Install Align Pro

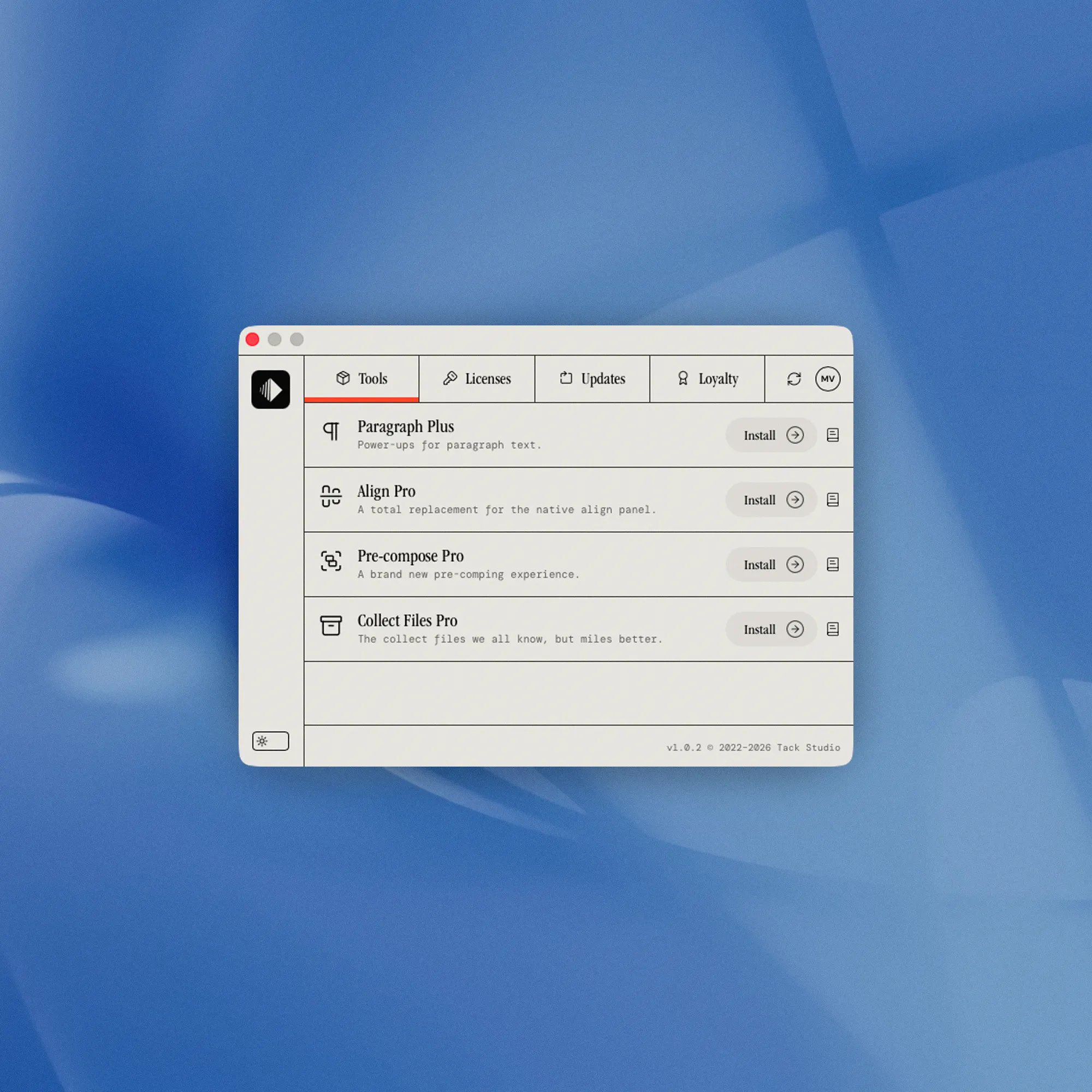pyautogui.click(x=771, y=500)
